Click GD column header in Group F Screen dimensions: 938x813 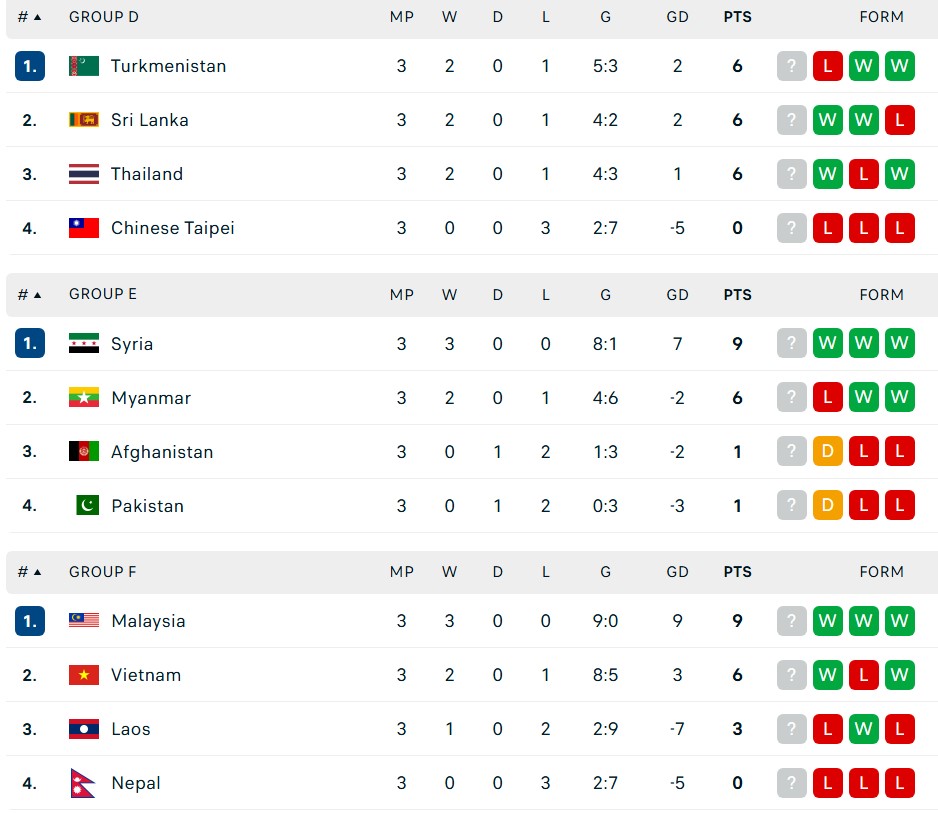pos(677,572)
